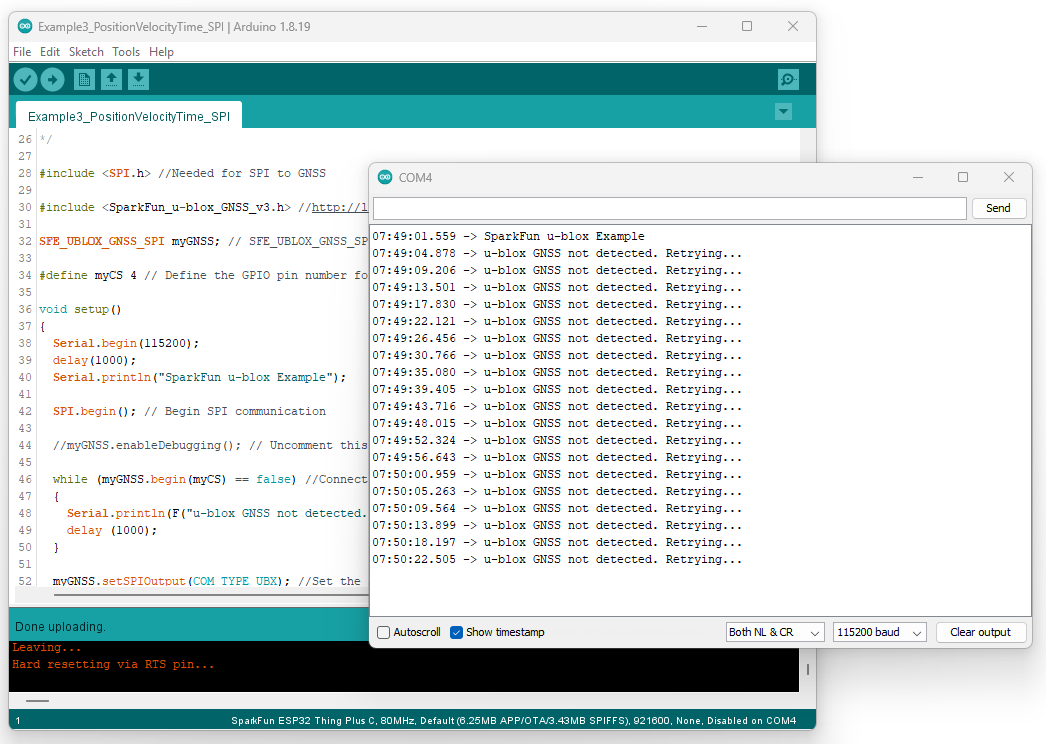
Task: Click the 'Done uploading.' status message
Action: pyautogui.click(x=60, y=627)
